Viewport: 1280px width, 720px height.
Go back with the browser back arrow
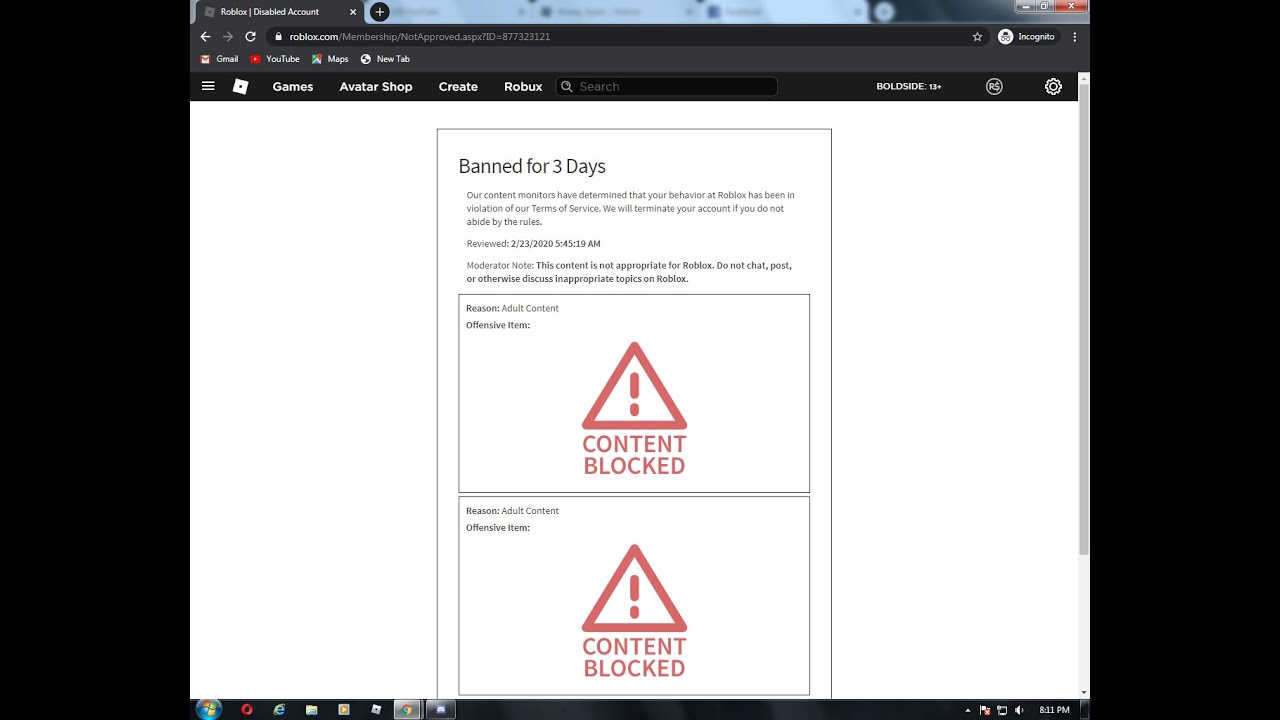coord(205,36)
